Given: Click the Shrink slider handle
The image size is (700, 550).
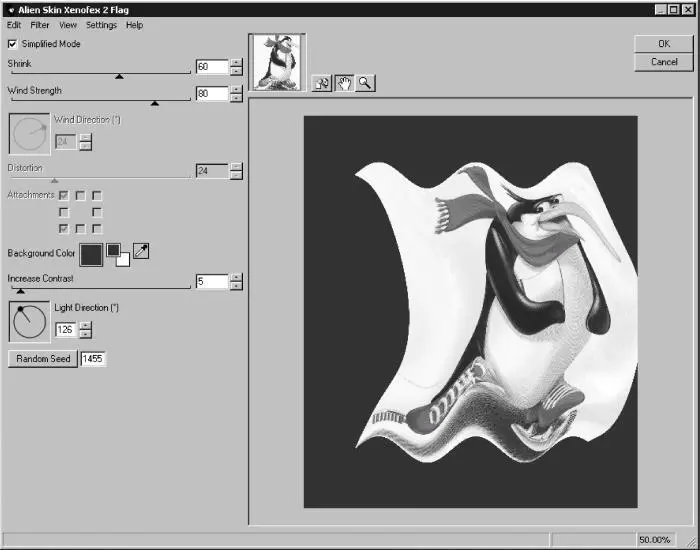Looking at the screenshot, I should [x=119, y=77].
